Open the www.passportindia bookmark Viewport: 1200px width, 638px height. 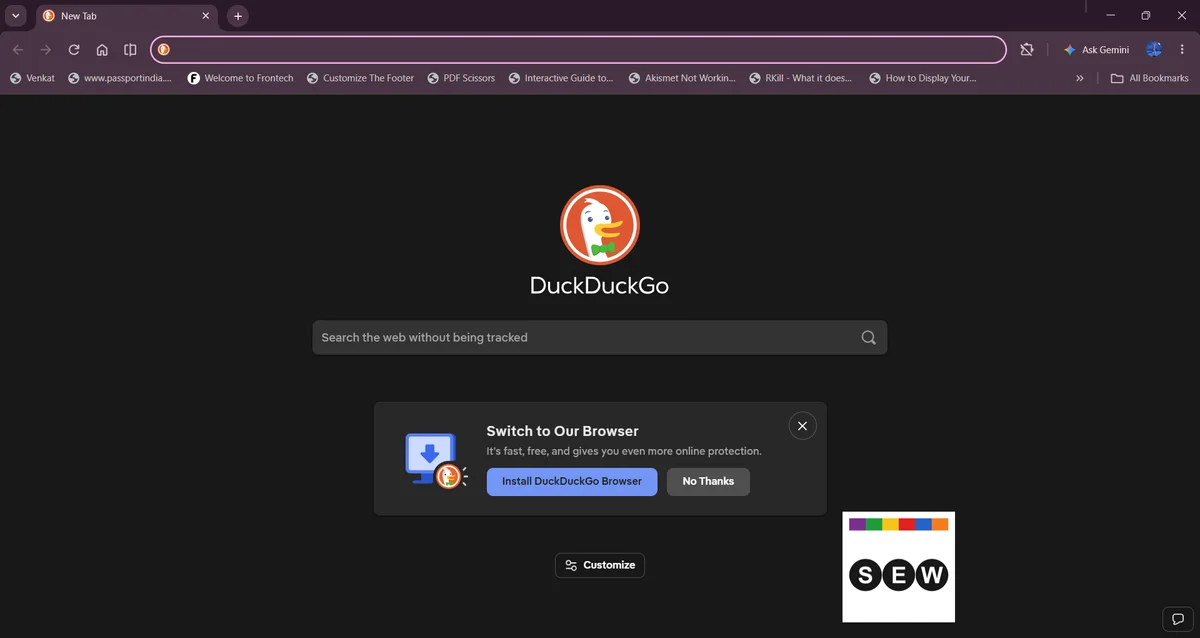(120, 78)
